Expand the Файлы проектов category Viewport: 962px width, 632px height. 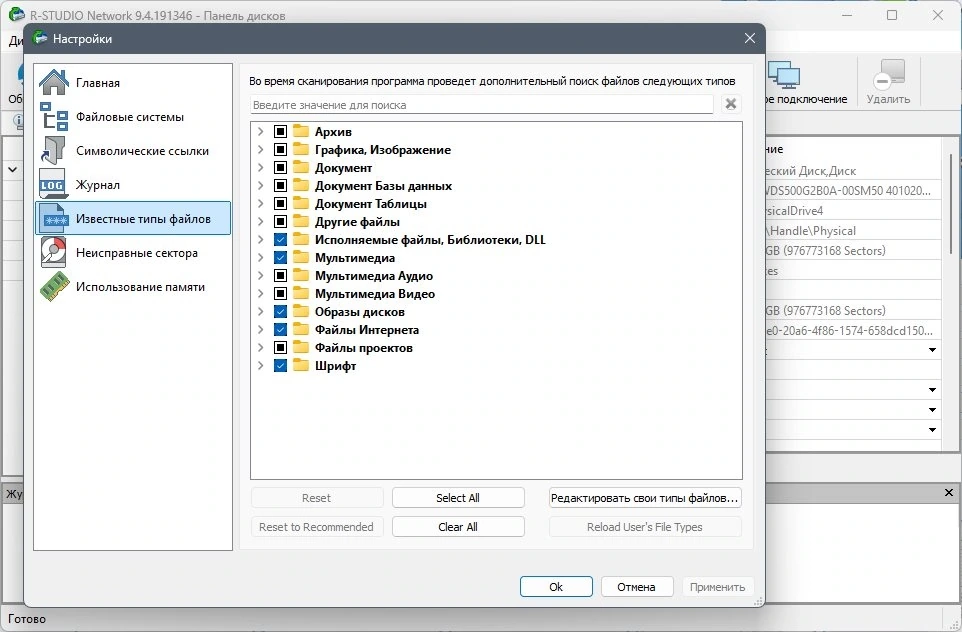(261, 347)
